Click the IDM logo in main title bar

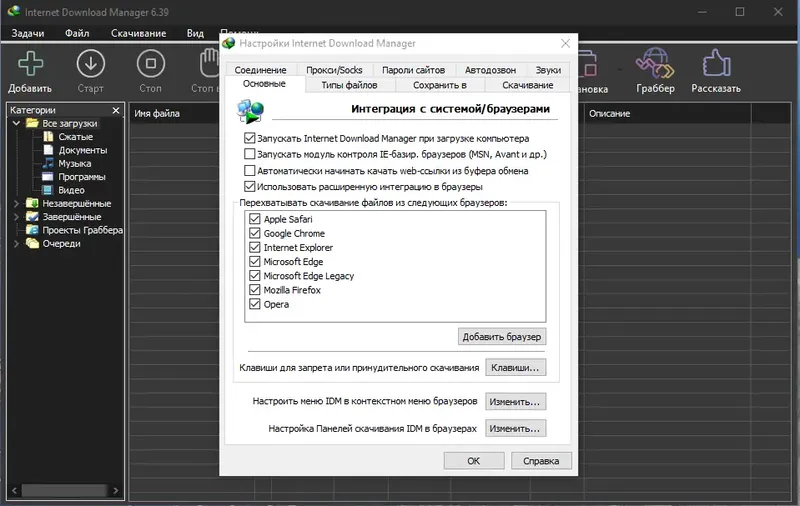(x=13, y=11)
